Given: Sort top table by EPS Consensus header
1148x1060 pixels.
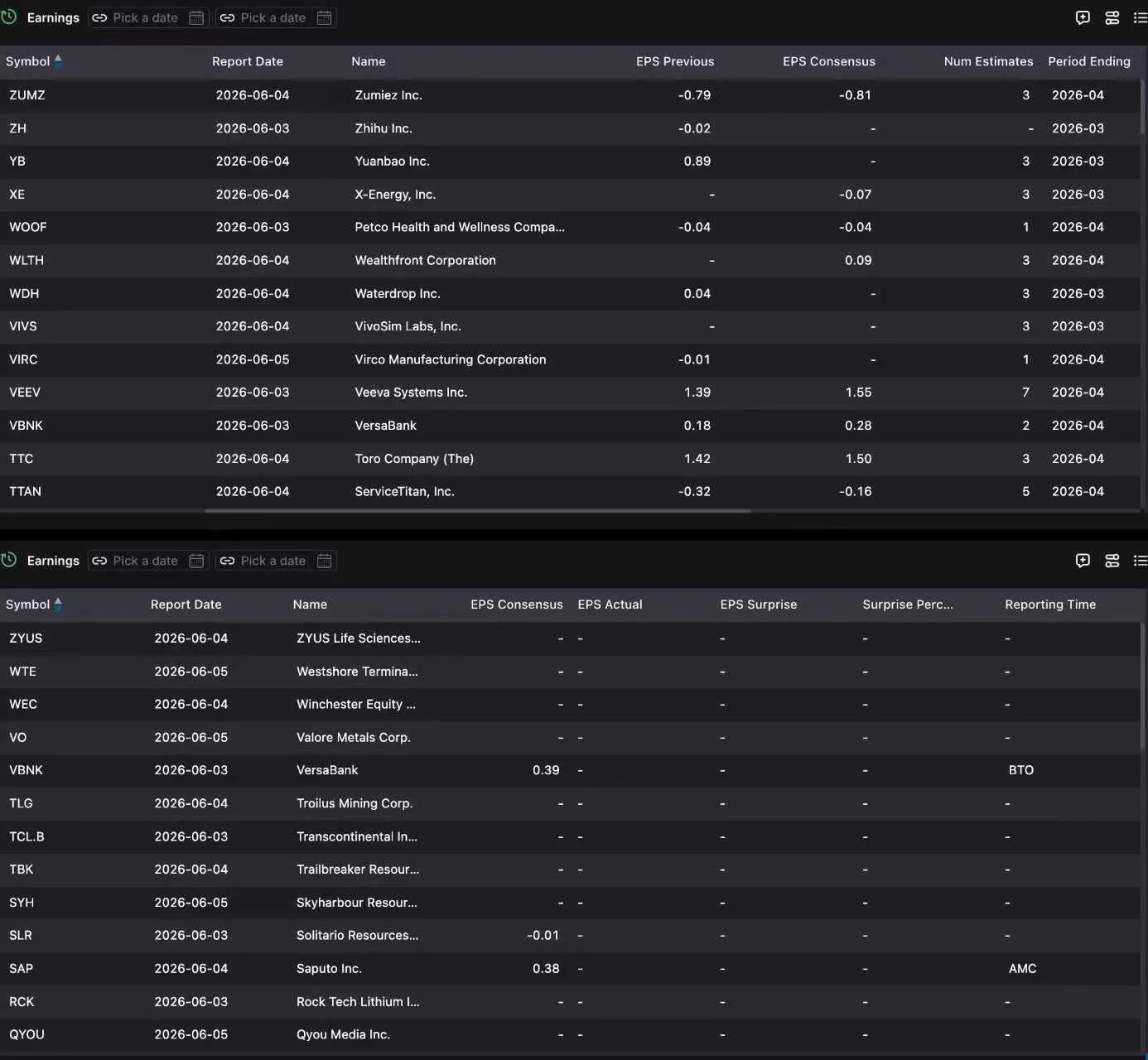Looking at the screenshot, I should tap(829, 61).
